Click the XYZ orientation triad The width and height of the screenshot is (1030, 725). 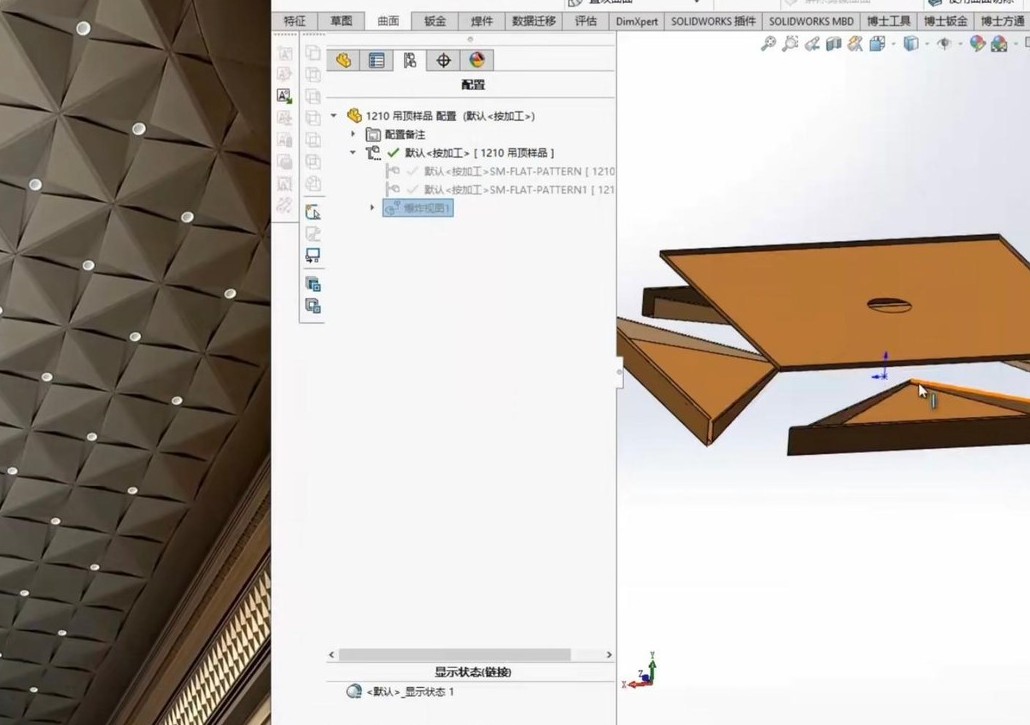click(640, 671)
